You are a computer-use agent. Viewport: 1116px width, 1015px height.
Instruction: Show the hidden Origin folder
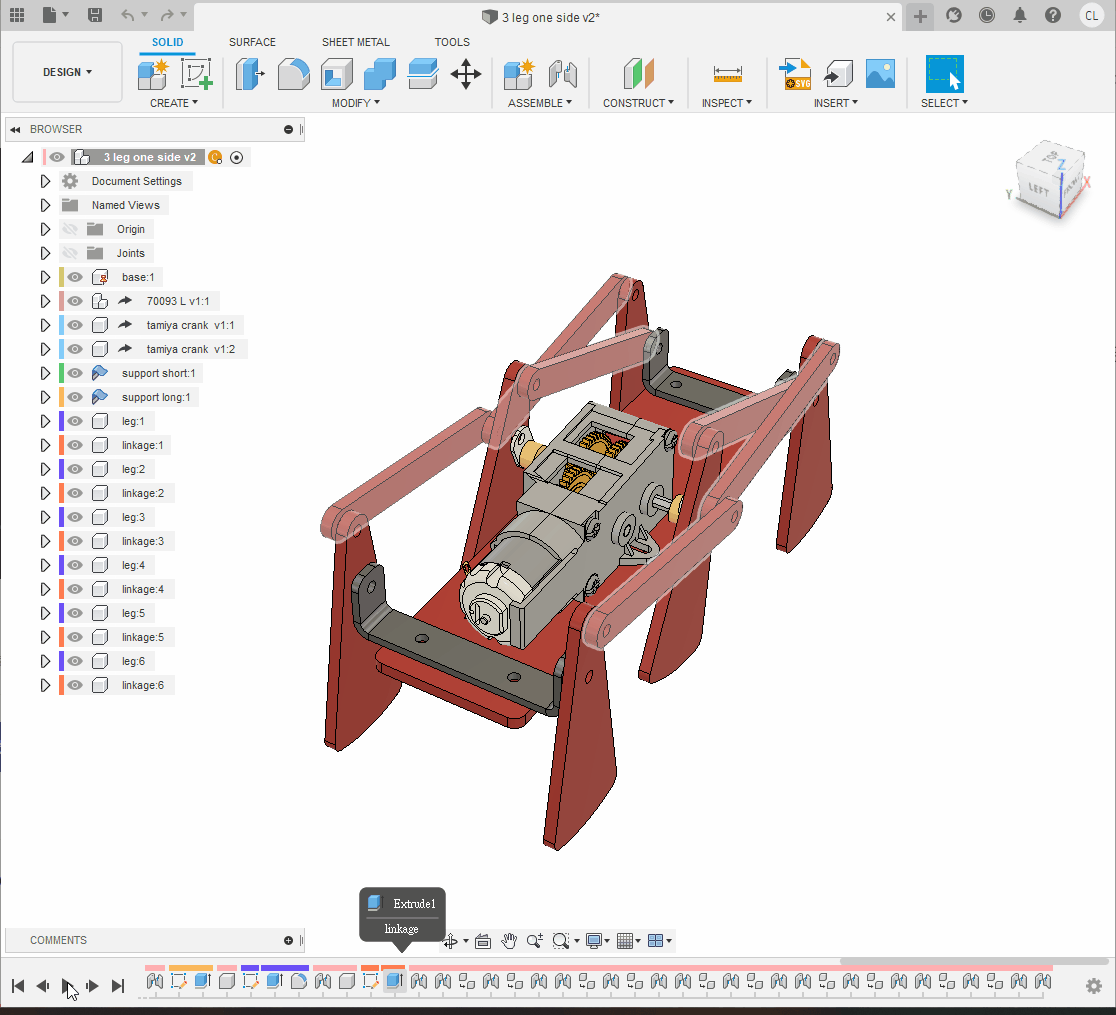(x=70, y=229)
